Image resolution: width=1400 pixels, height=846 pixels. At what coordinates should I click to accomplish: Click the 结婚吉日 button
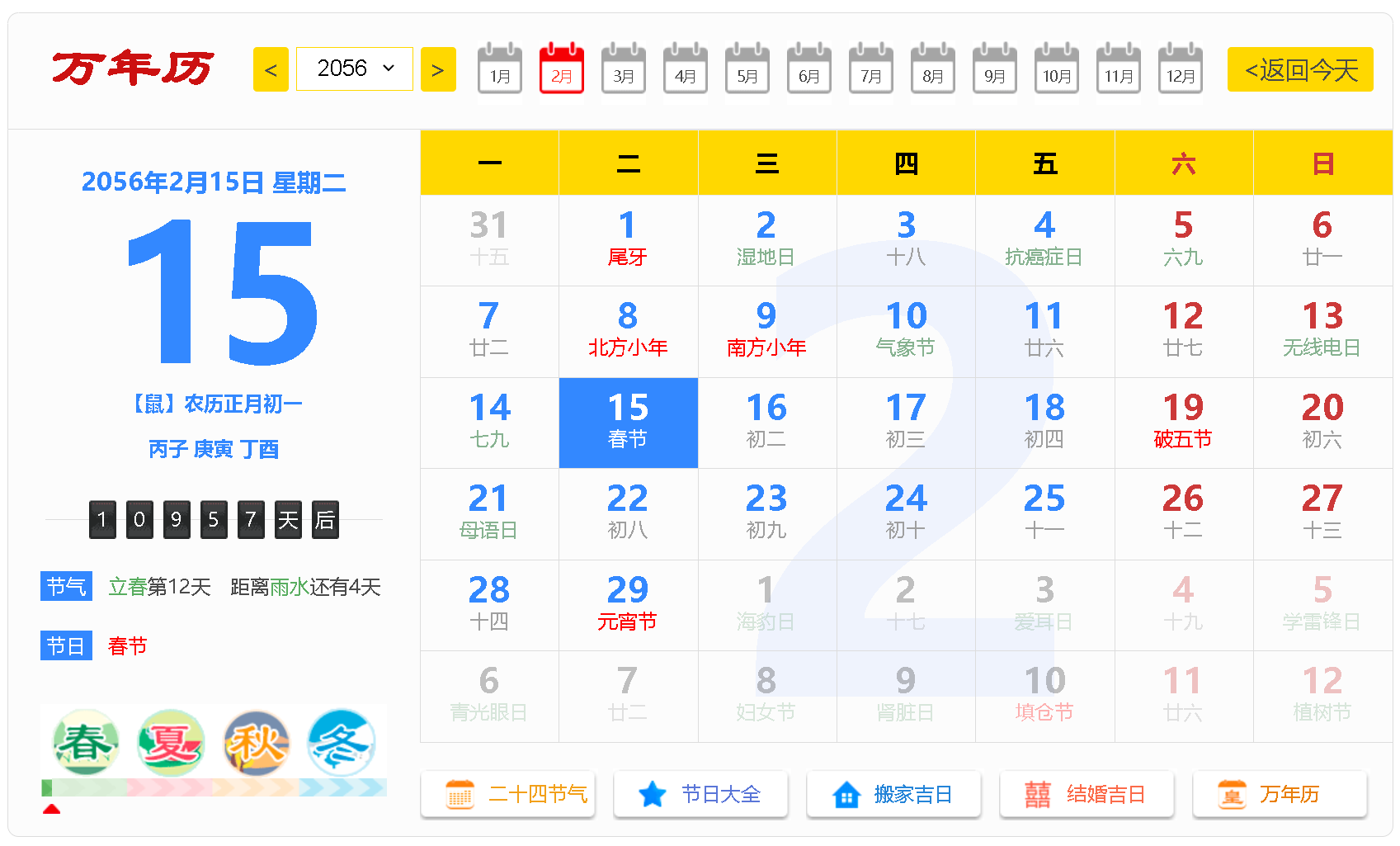1087,794
